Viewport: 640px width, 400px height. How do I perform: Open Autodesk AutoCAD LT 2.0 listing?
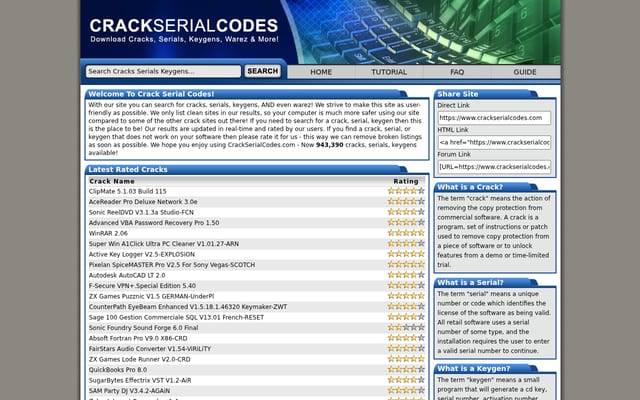point(127,276)
